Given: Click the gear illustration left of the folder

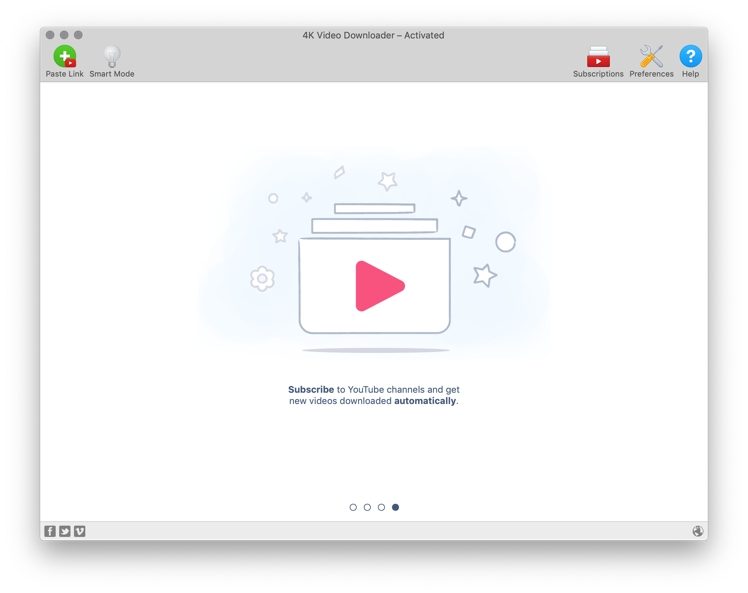Looking at the screenshot, I should (x=262, y=278).
